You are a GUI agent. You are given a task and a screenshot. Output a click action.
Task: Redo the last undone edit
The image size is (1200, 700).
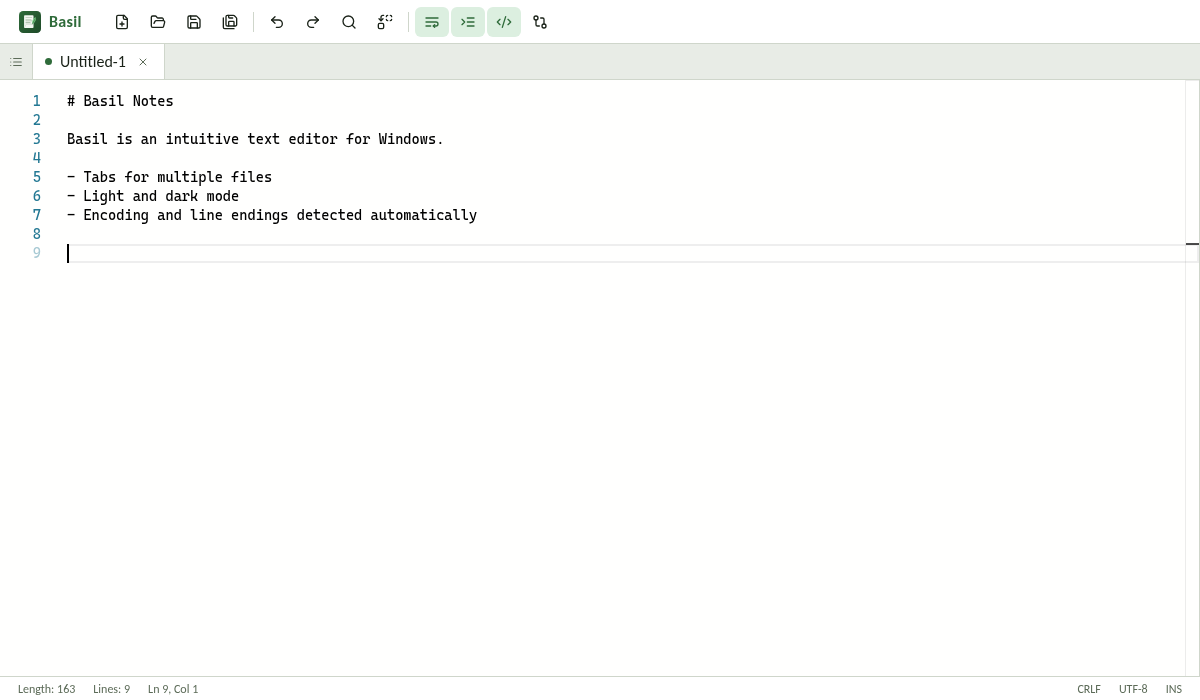coord(313,22)
